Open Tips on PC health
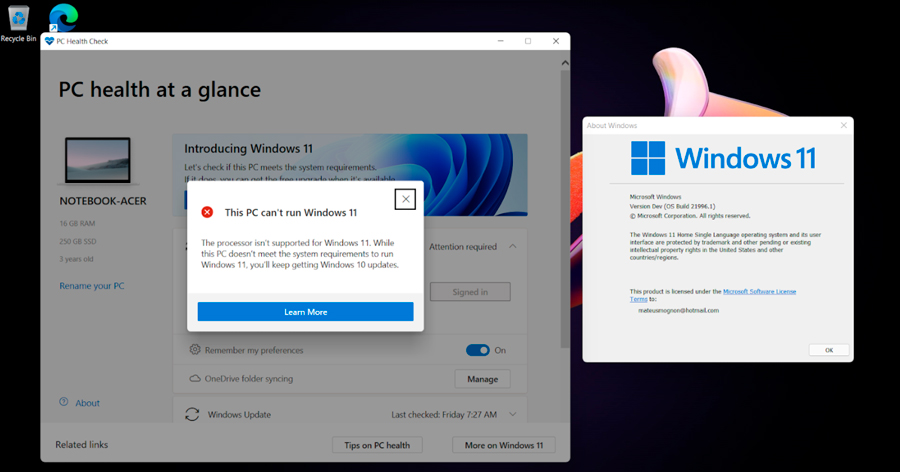The width and height of the screenshot is (900, 472). (x=377, y=445)
